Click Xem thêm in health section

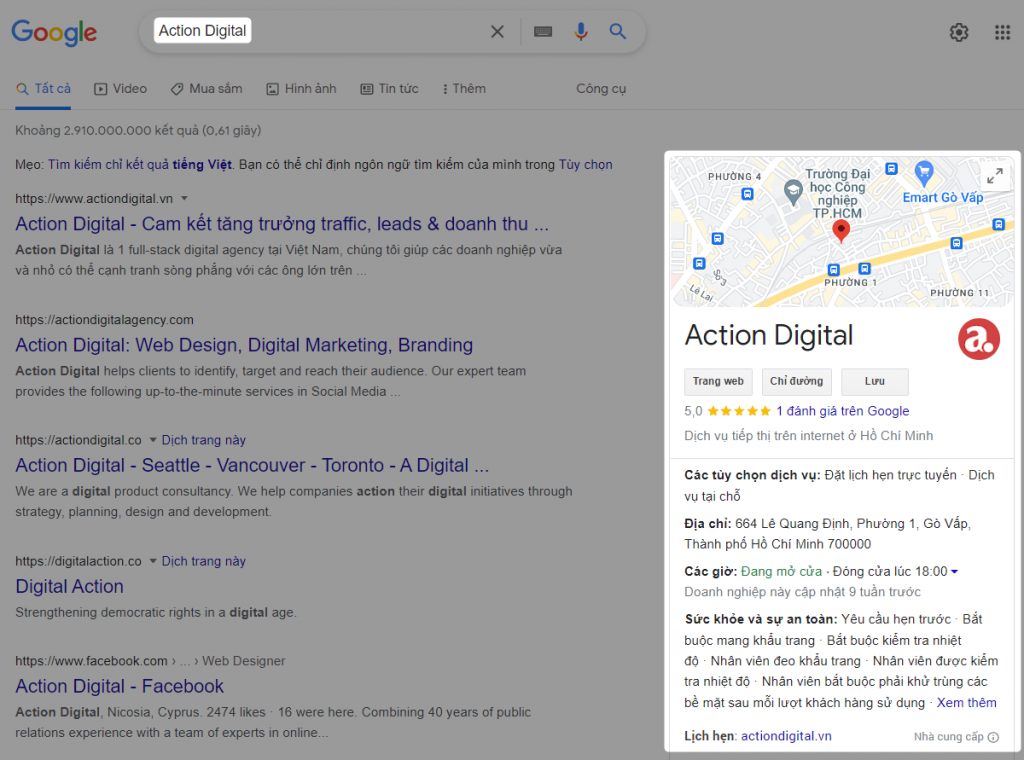pos(967,703)
